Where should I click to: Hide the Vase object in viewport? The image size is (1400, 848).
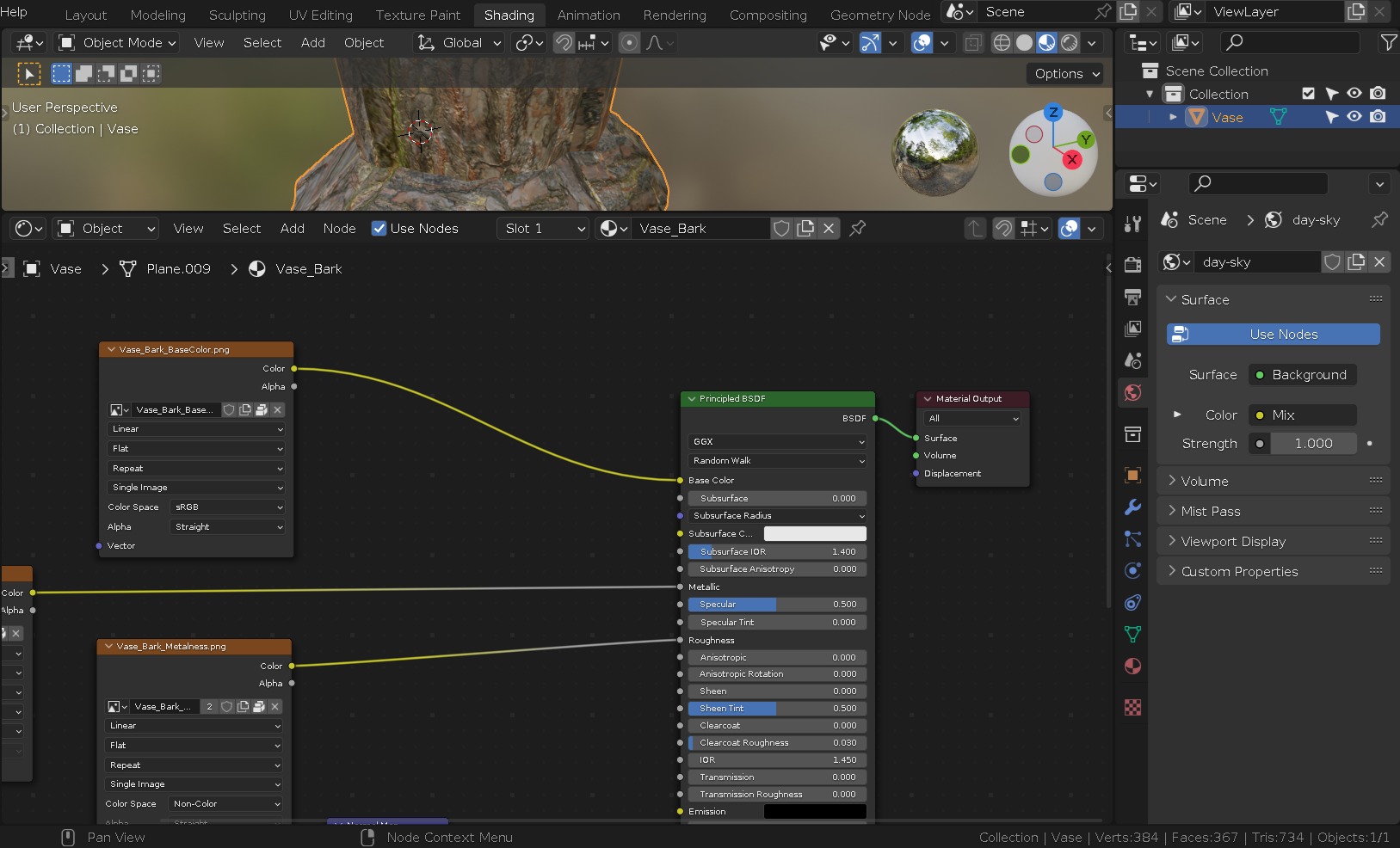click(1354, 117)
